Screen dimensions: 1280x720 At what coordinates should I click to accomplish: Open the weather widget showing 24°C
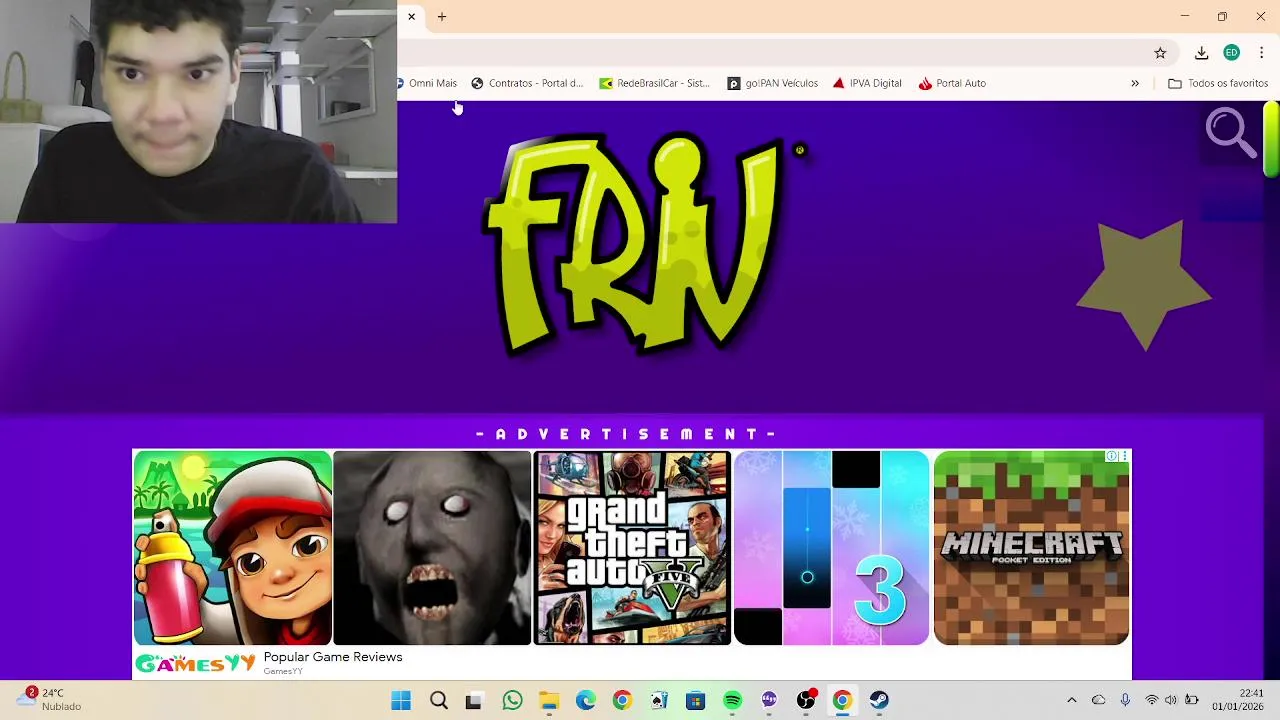[50, 699]
